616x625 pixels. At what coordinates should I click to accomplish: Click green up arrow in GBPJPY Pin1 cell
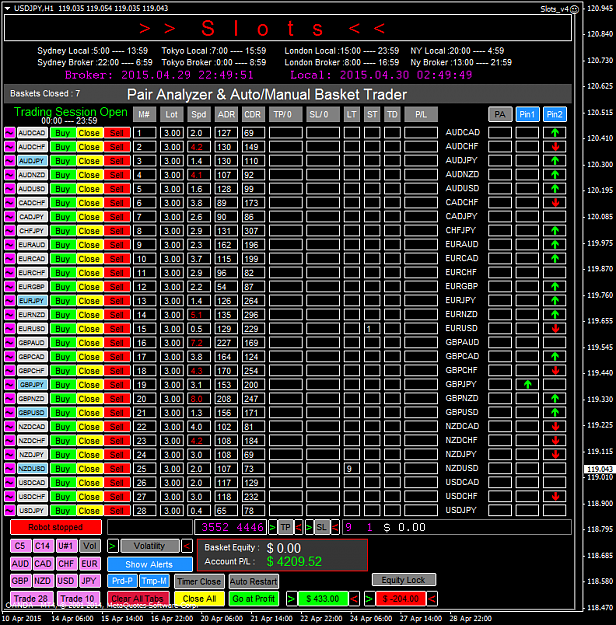pos(527,385)
